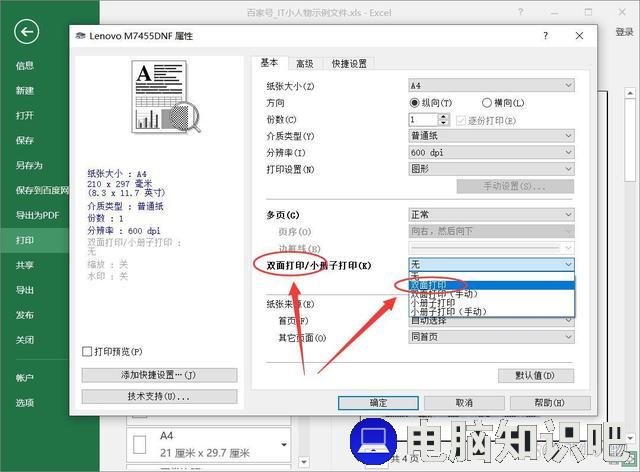The image size is (640, 472).
Task: Select the 横向 orientation radio button
Action: (x=487, y=102)
